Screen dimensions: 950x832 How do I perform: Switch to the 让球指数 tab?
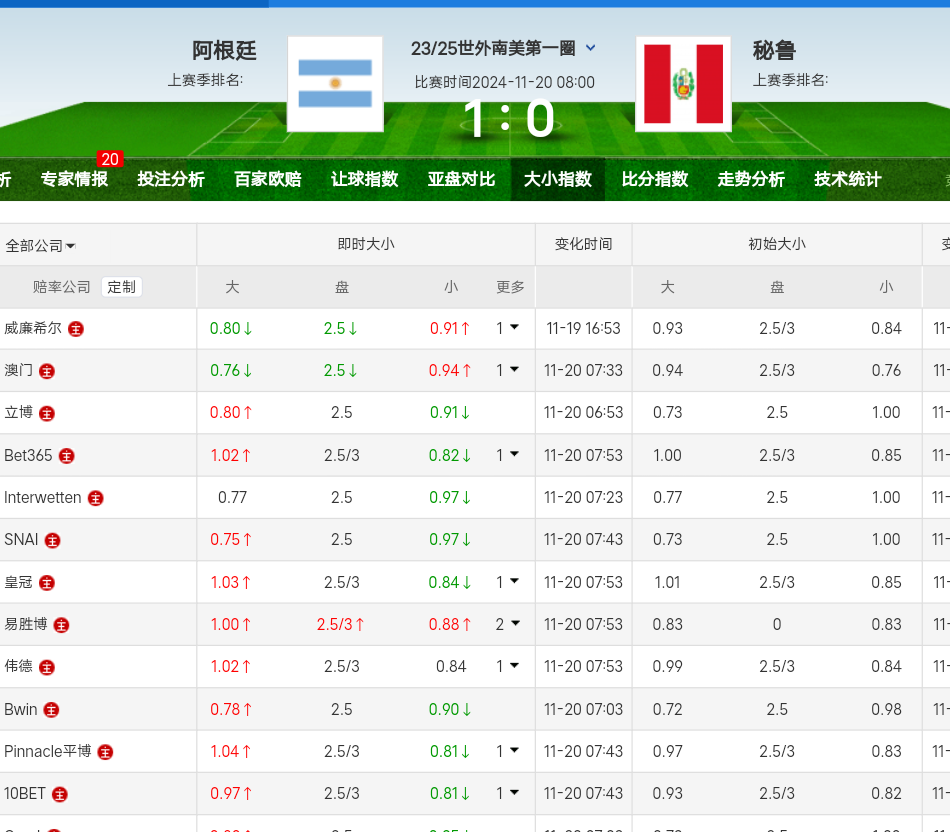coord(364,179)
